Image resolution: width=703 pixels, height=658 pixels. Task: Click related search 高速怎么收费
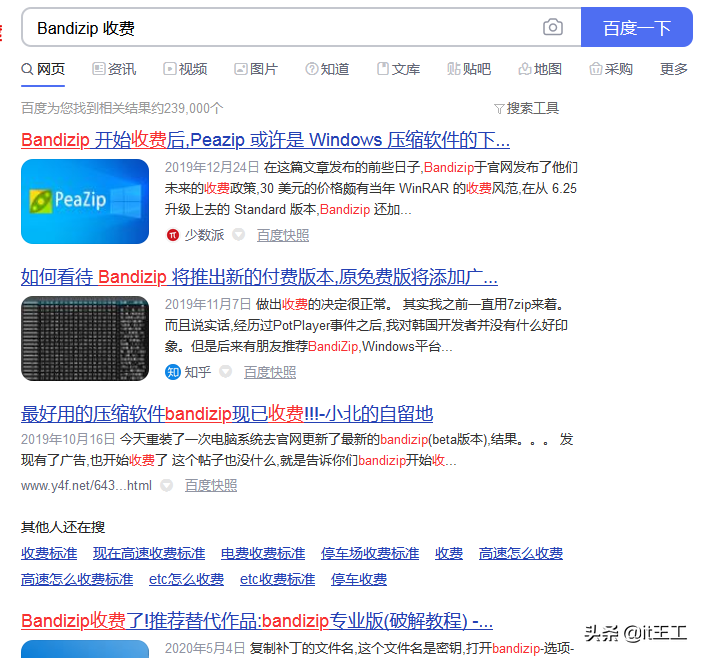point(521,554)
